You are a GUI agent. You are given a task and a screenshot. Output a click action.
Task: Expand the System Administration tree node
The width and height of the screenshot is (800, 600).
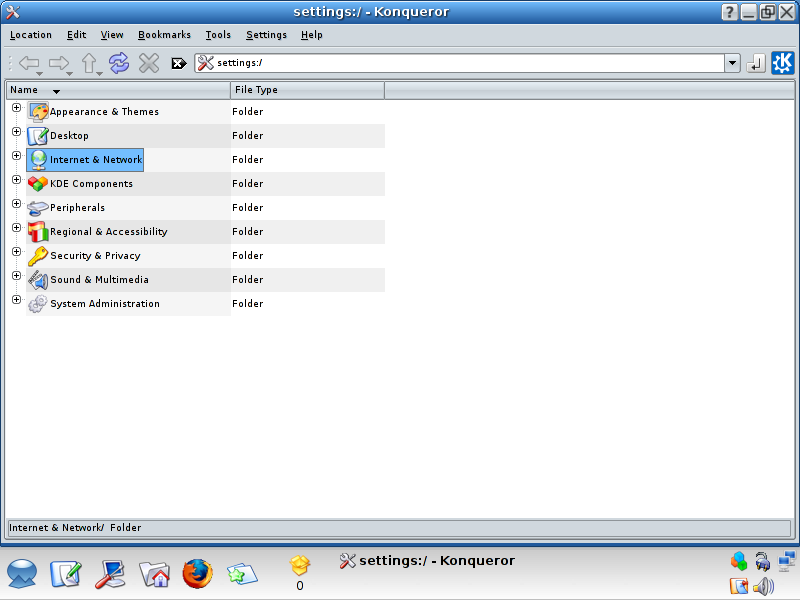click(16, 300)
